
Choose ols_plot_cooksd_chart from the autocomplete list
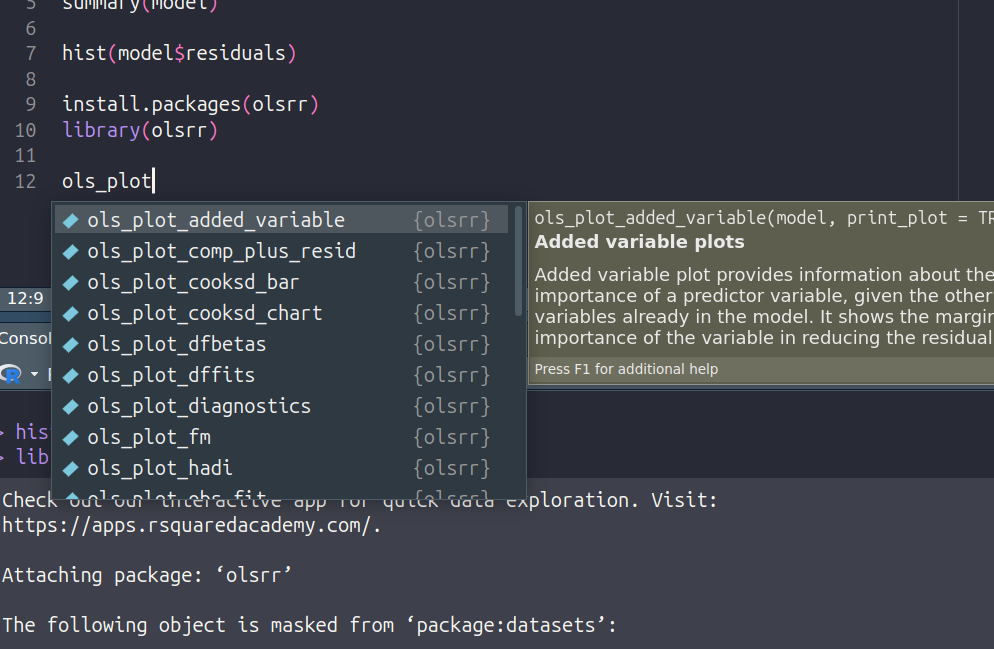204,313
